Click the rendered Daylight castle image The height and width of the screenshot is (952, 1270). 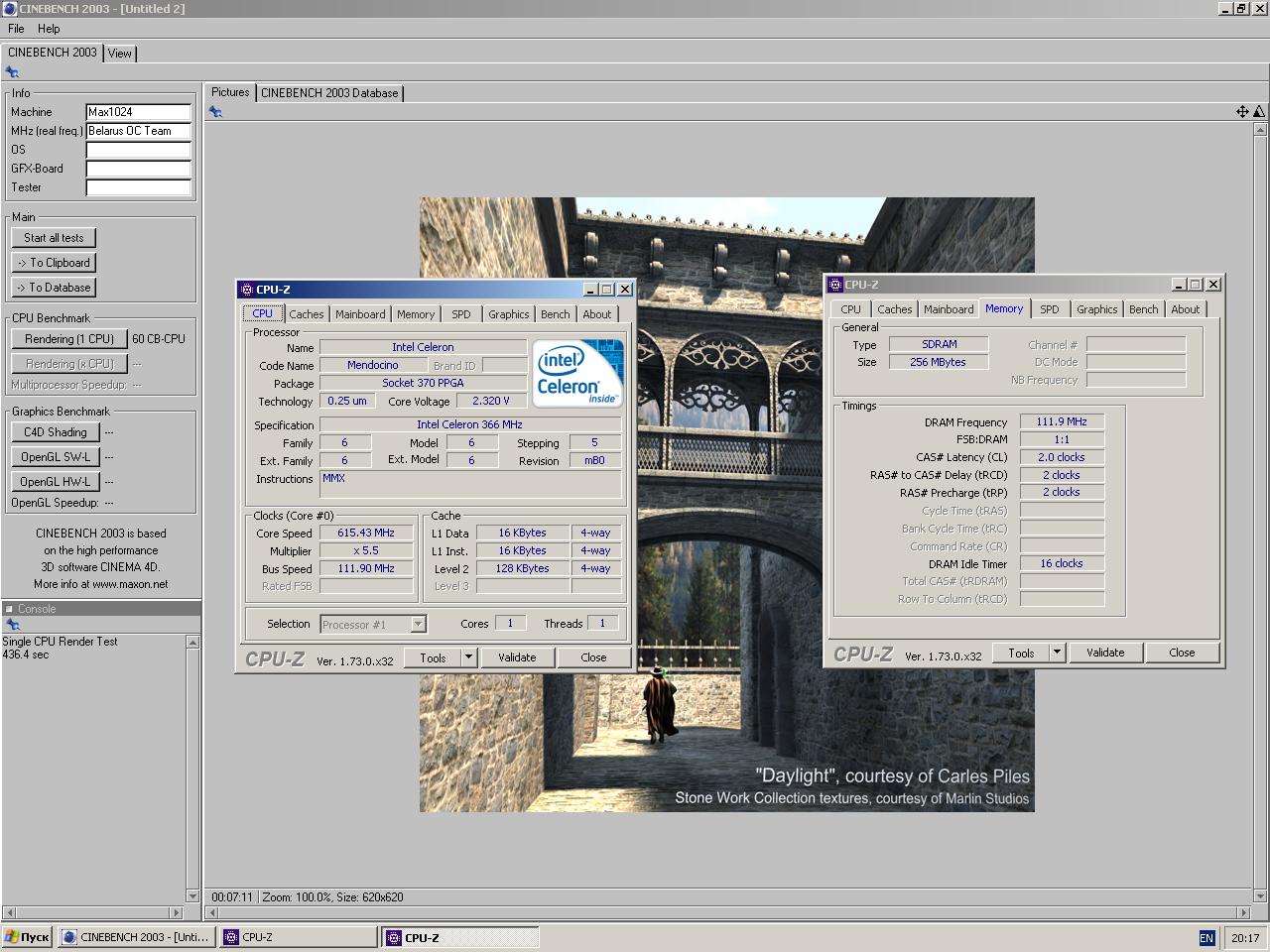coord(727,505)
